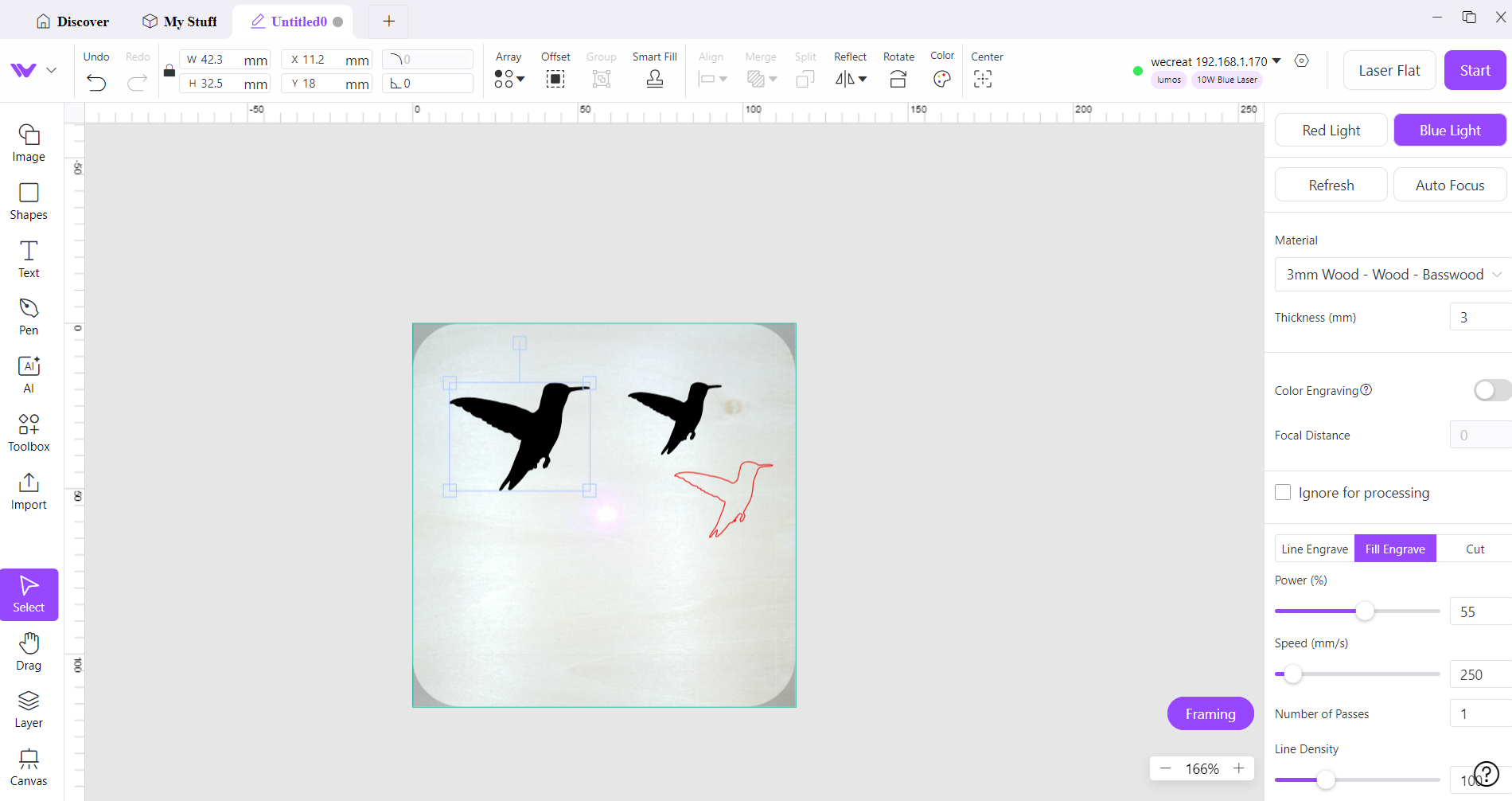Adjust the Speed slider handle

1293,674
